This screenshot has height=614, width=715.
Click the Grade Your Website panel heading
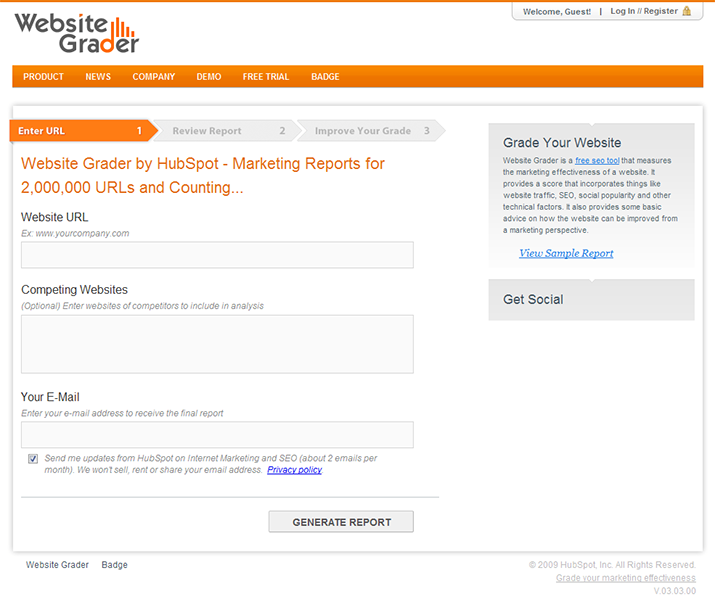562,143
